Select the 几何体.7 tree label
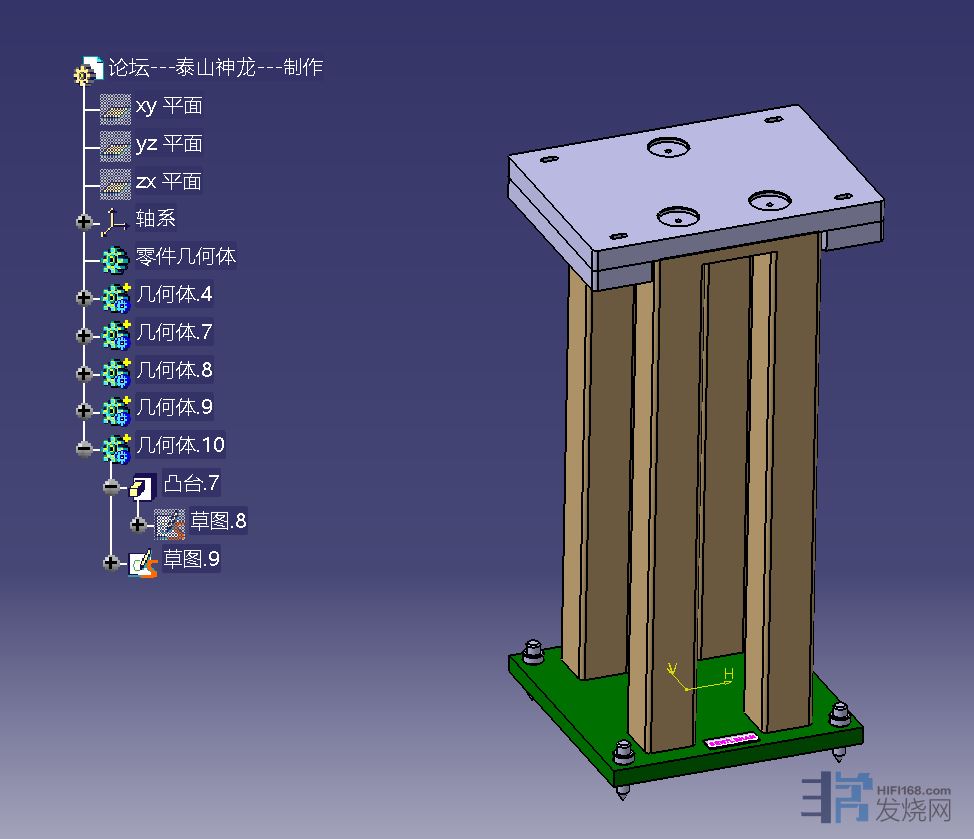 [x=174, y=332]
